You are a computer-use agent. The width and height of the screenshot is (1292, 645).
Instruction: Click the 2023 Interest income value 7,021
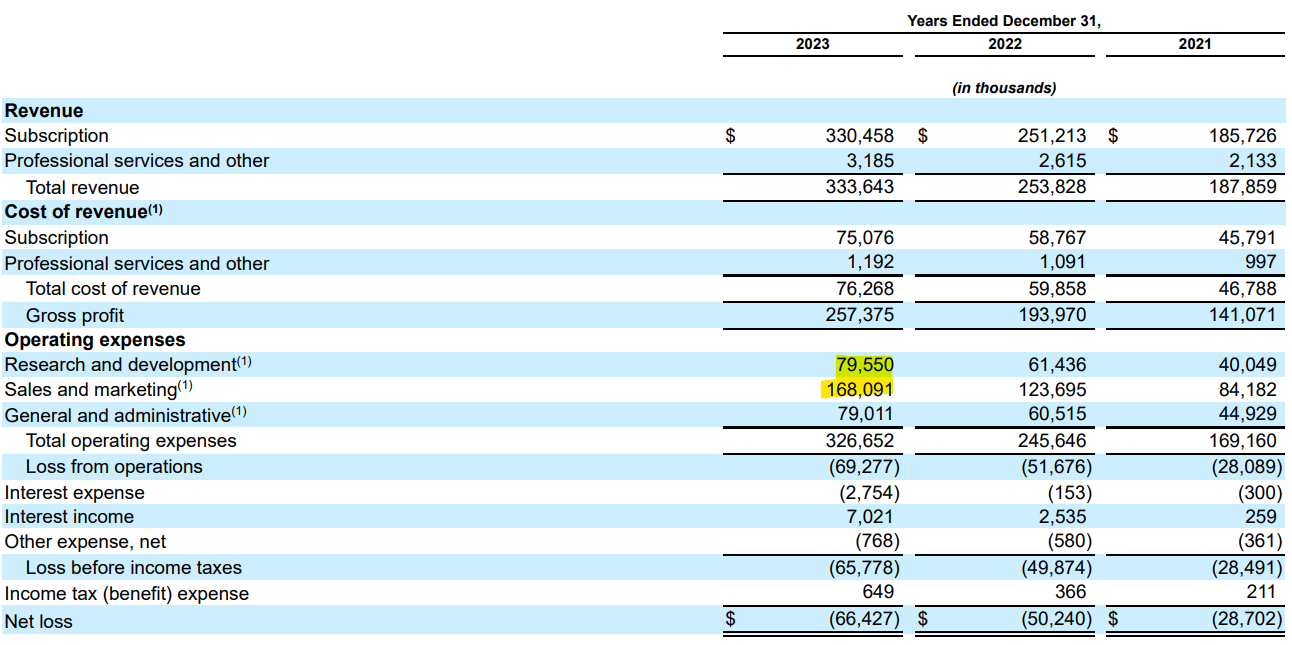[x=869, y=517]
